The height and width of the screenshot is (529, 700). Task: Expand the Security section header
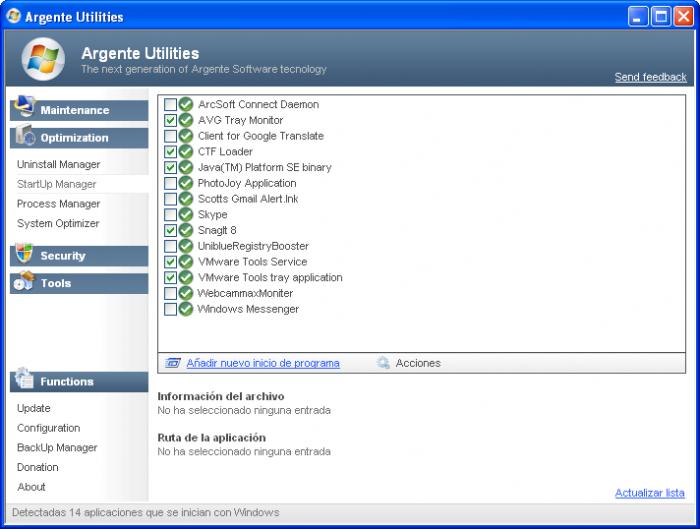pyautogui.click(x=79, y=256)
